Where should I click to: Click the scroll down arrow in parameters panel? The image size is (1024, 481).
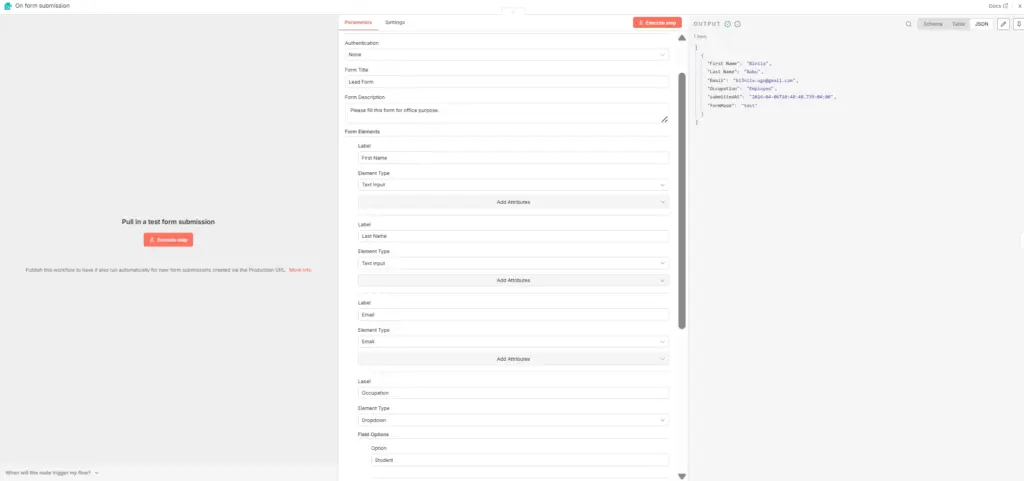tap(682, 476)
